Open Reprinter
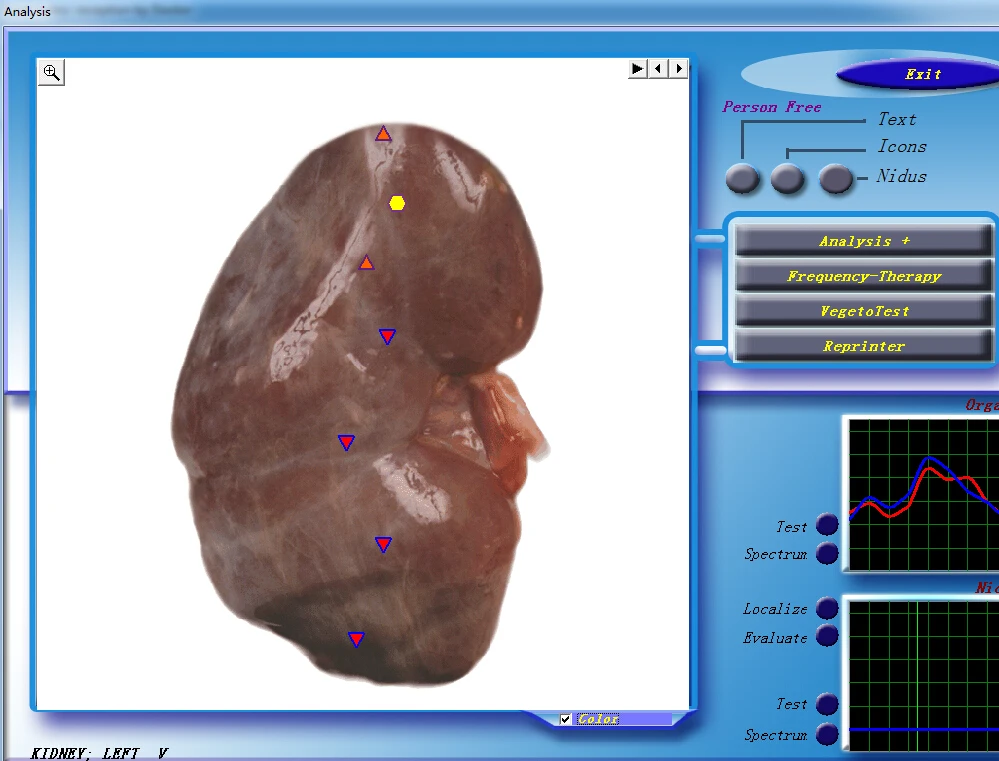Screen dimensions: 999x761 tap(864, 346)
